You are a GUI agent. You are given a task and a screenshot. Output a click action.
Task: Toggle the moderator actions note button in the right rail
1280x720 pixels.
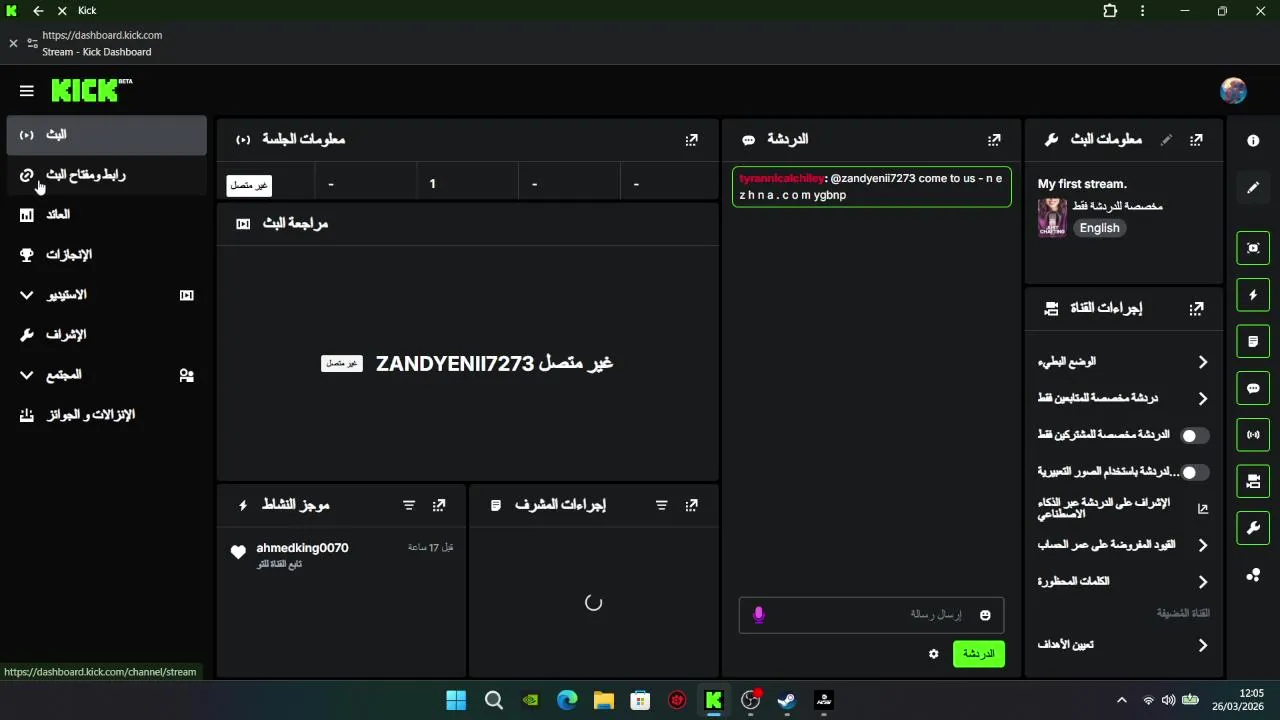(x=1253, y=341)
